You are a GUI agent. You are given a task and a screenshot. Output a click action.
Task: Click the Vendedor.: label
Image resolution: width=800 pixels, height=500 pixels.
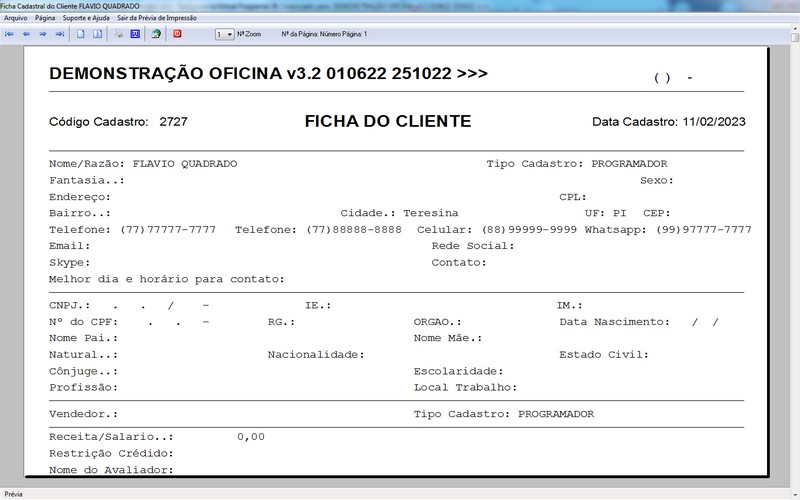[x=84, y=414]
